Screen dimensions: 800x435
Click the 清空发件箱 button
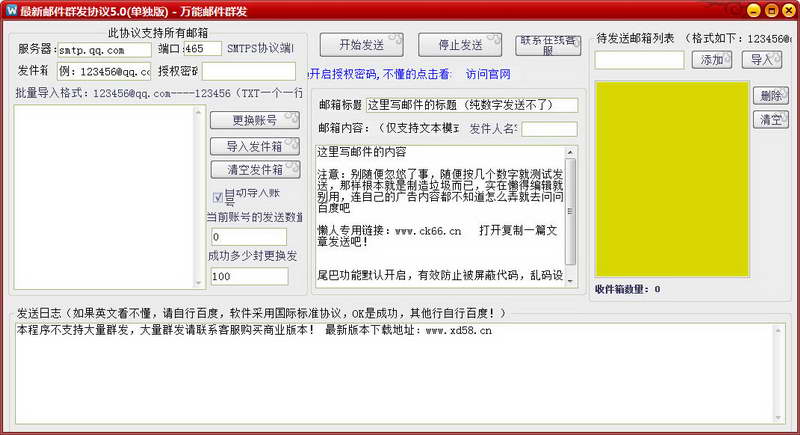click(255, 169)
